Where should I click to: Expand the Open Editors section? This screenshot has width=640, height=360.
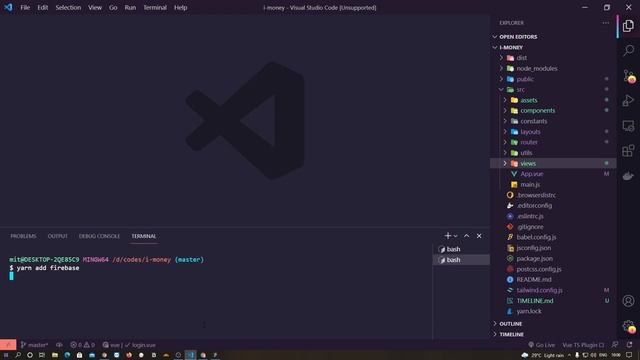(x=553, y=37)
